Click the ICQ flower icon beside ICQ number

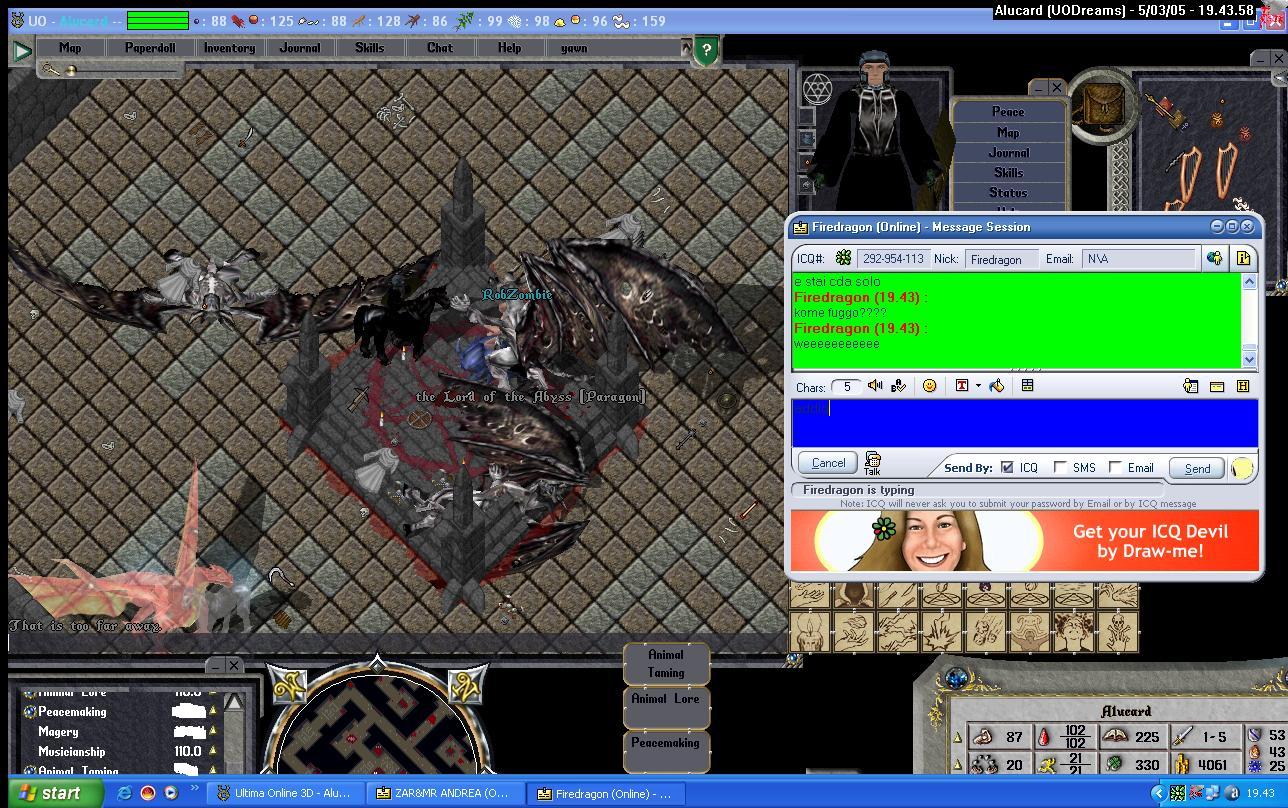(x=843, y=258)
